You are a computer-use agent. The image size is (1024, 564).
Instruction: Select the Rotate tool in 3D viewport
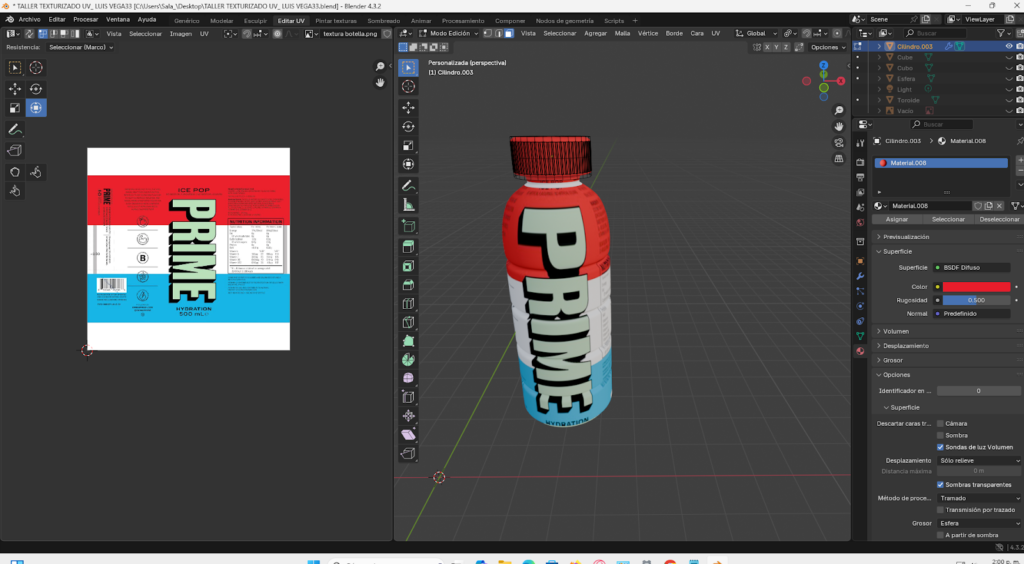[x=408, y=127]
